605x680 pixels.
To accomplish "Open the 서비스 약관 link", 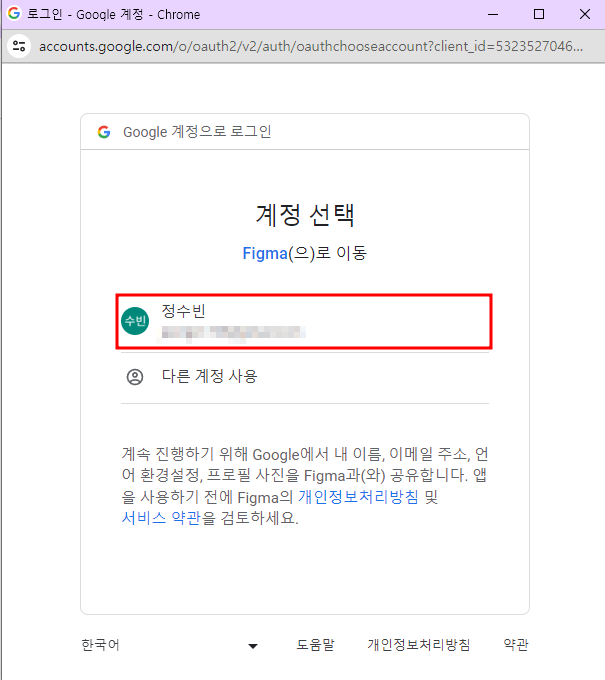I will [x=161, y=518].
